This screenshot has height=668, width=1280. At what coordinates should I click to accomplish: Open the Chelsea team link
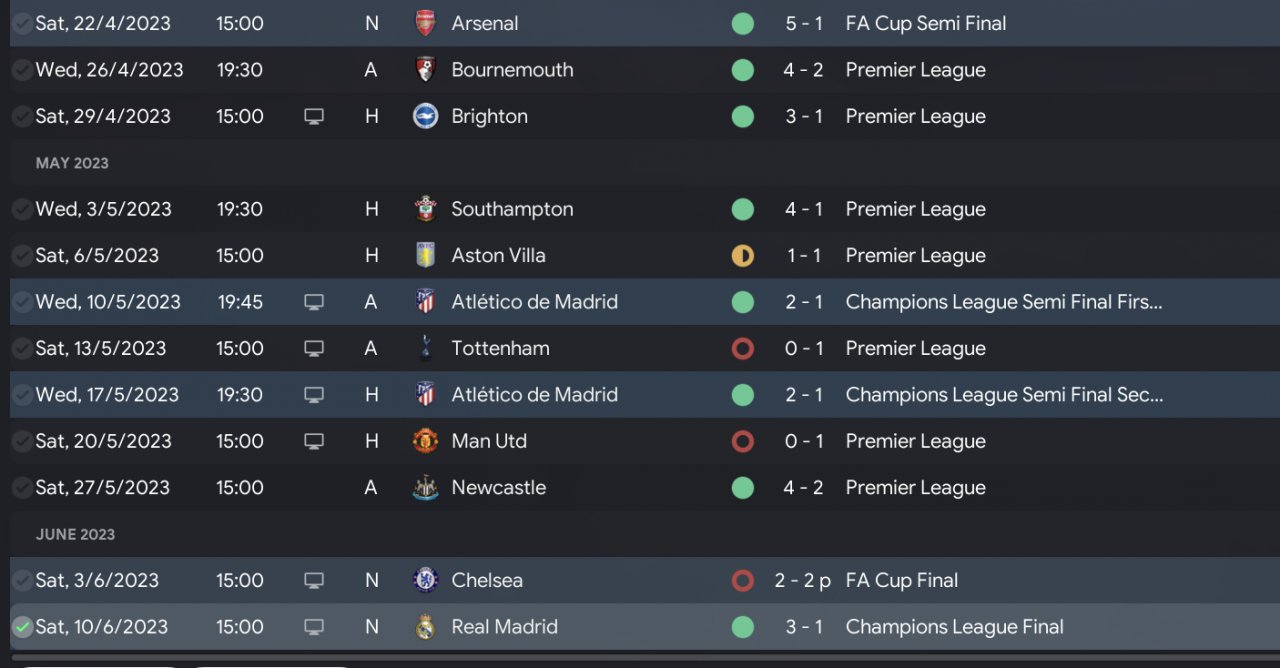[x=487, y=580]
